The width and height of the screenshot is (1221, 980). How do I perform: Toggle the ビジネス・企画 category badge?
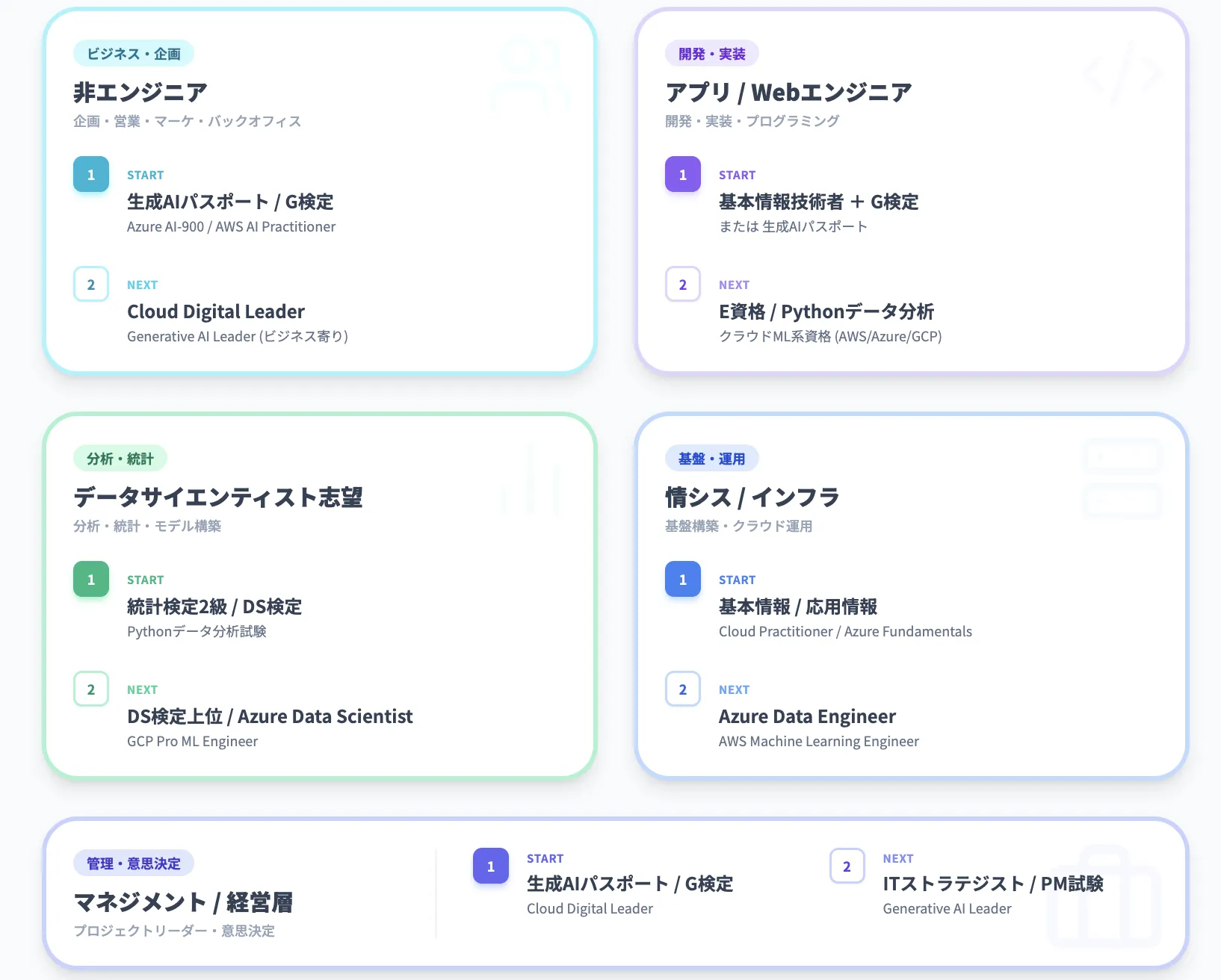pyautogui.click(x=134, y=53)
